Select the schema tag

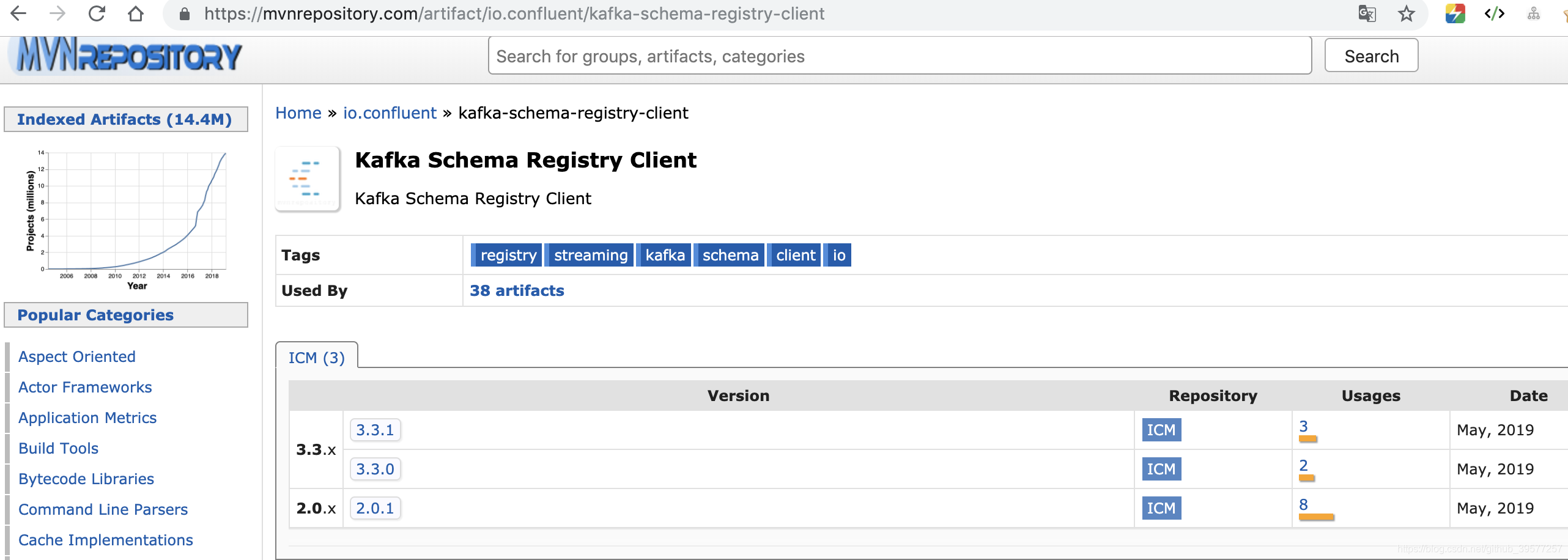click(730, 255)
